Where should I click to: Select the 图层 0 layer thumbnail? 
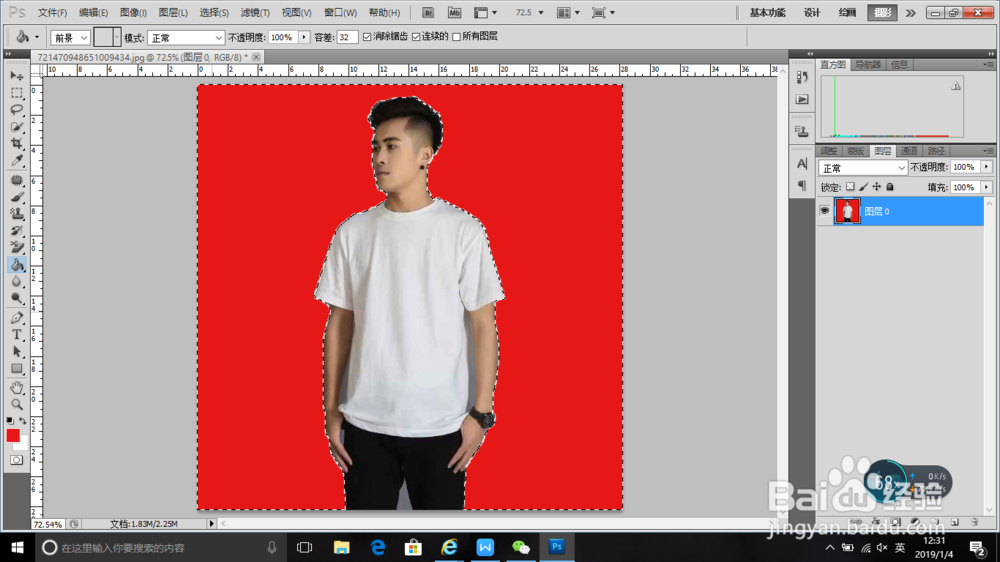[848, 211]
